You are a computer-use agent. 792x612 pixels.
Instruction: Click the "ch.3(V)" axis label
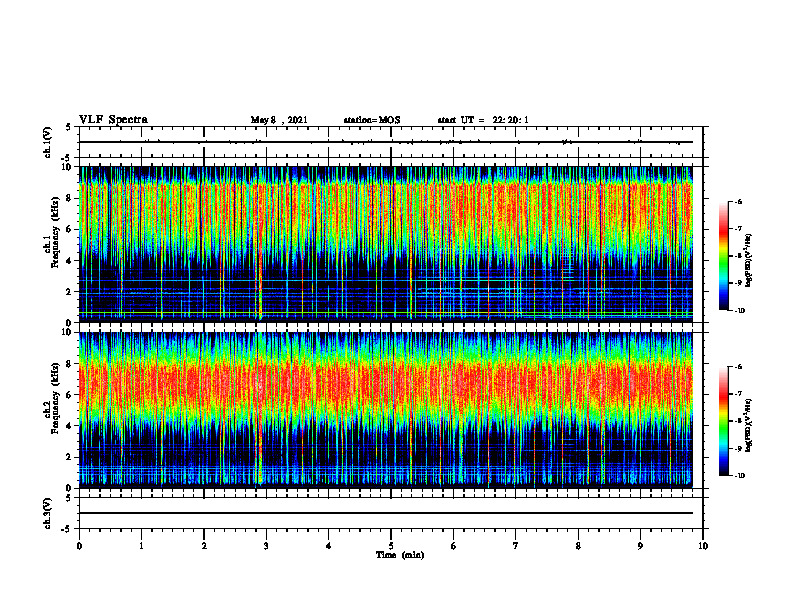[x=47, y=513]
